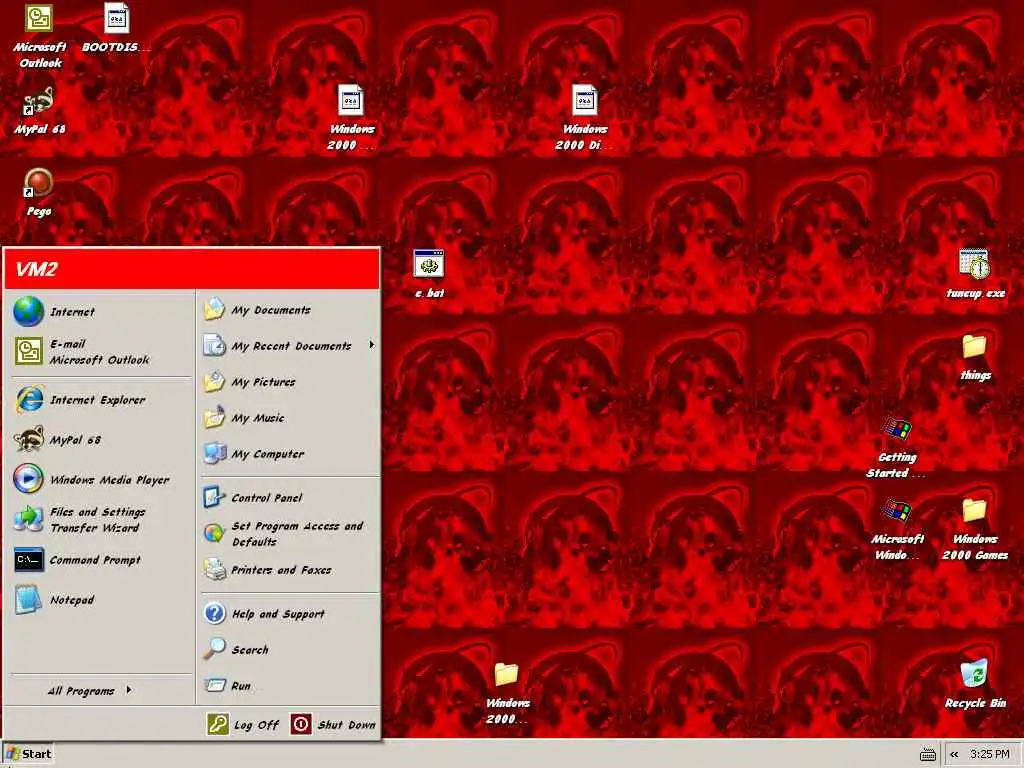Open the Getting Started desktop icon

[896, 448]
